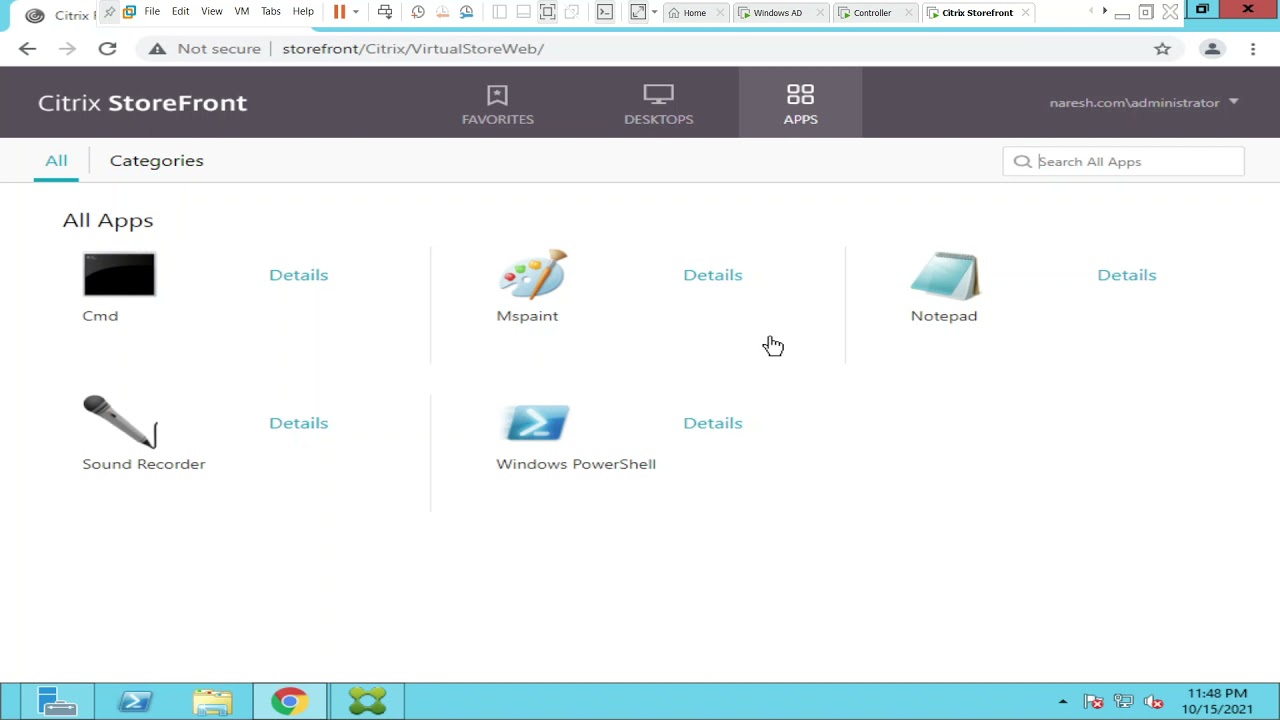Switch to the Home VMware tab
This screenshot has width=1280, height=720.
pos(694,13)
